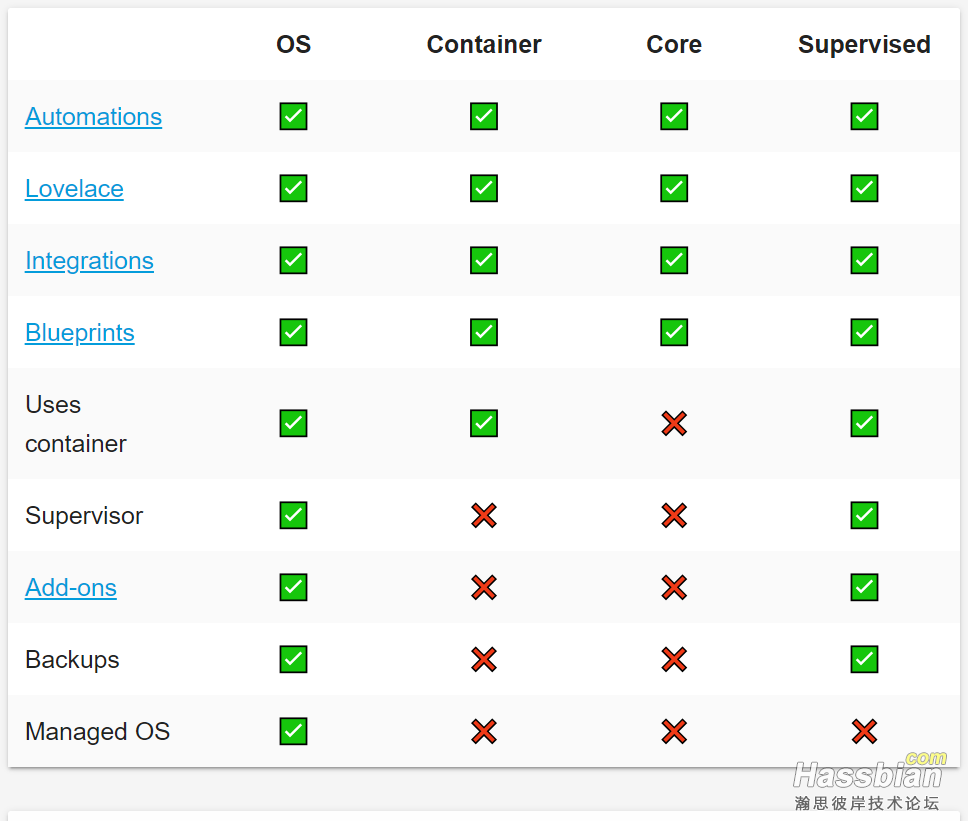The height and width of the screenshot is (821, 968).
Task: Open the Automations link
Action: 93,117
